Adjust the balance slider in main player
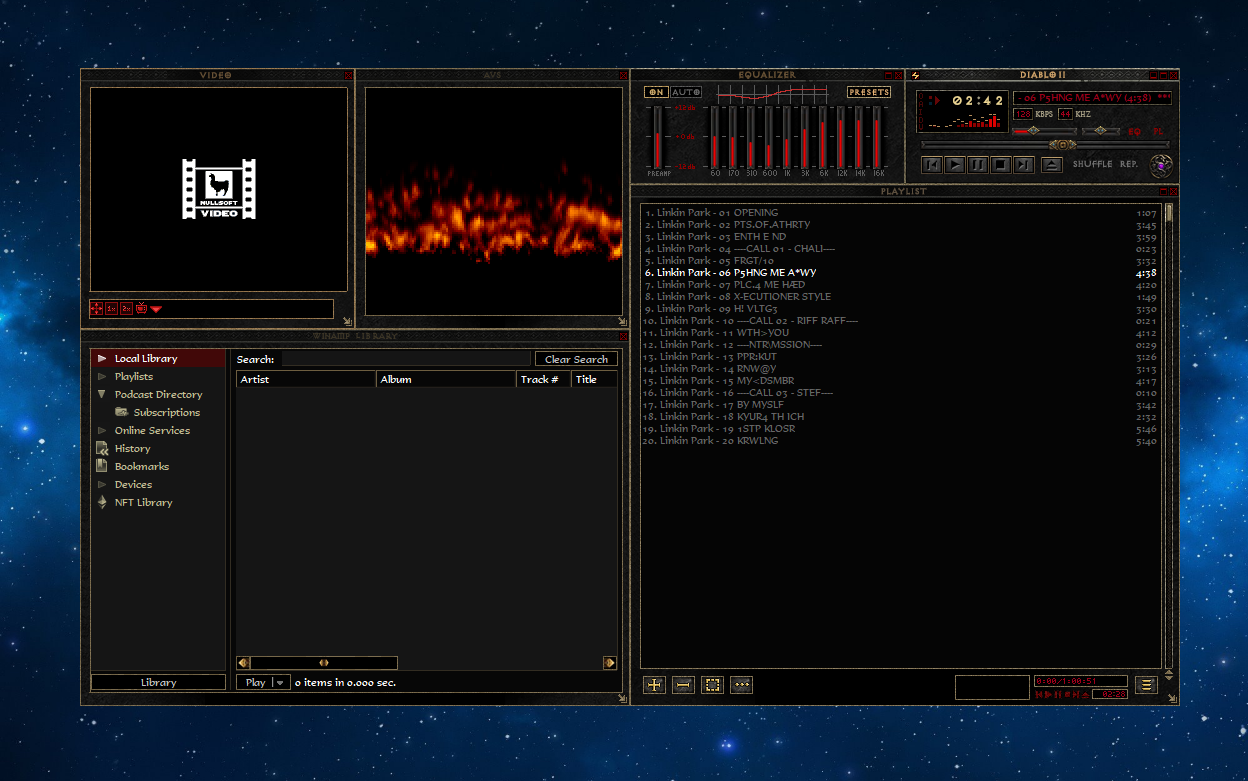The width and height of the screenshot is (1248, 781). click(1101, 131)
